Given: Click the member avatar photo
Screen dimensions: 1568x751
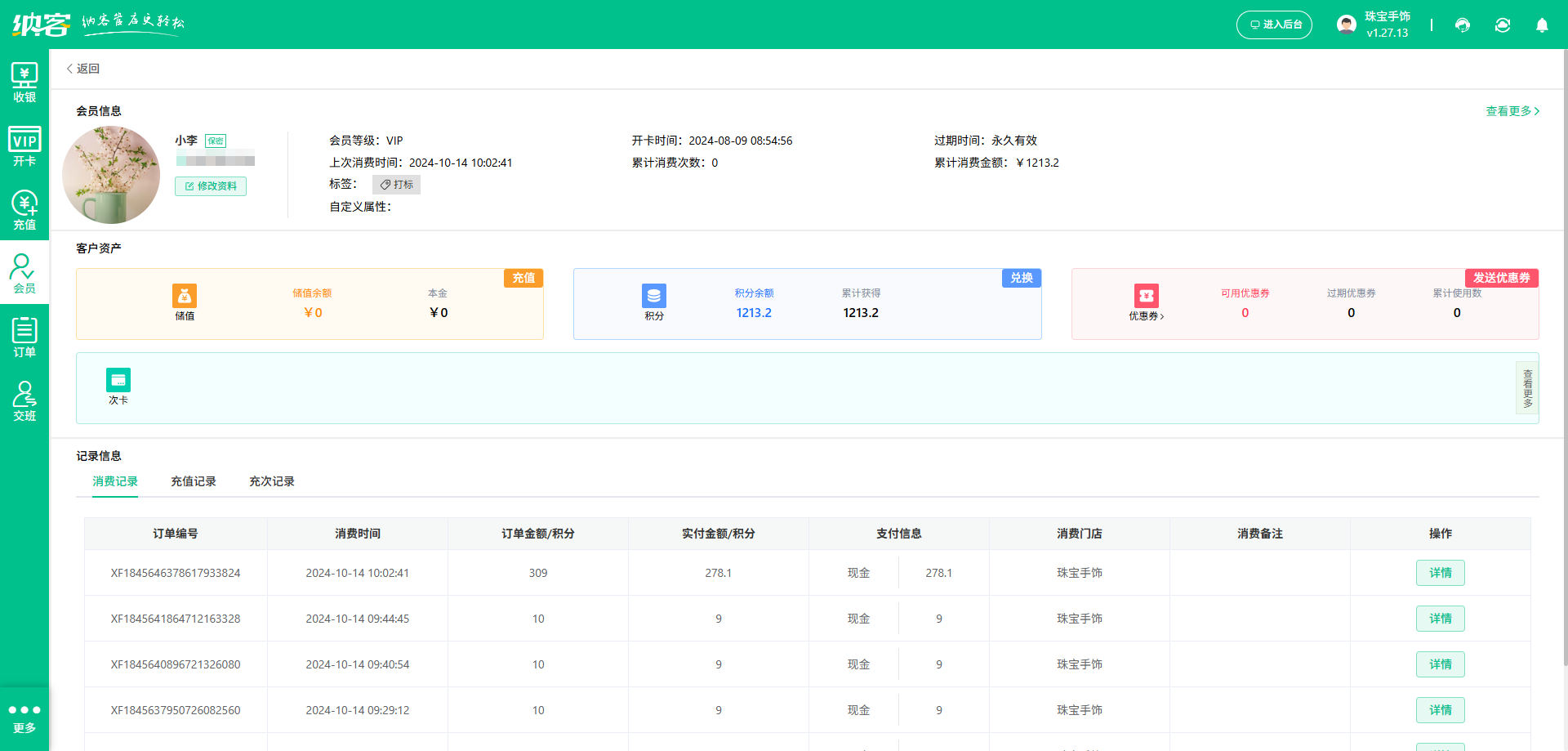Looking at the screenshot, I should (111, 175).
